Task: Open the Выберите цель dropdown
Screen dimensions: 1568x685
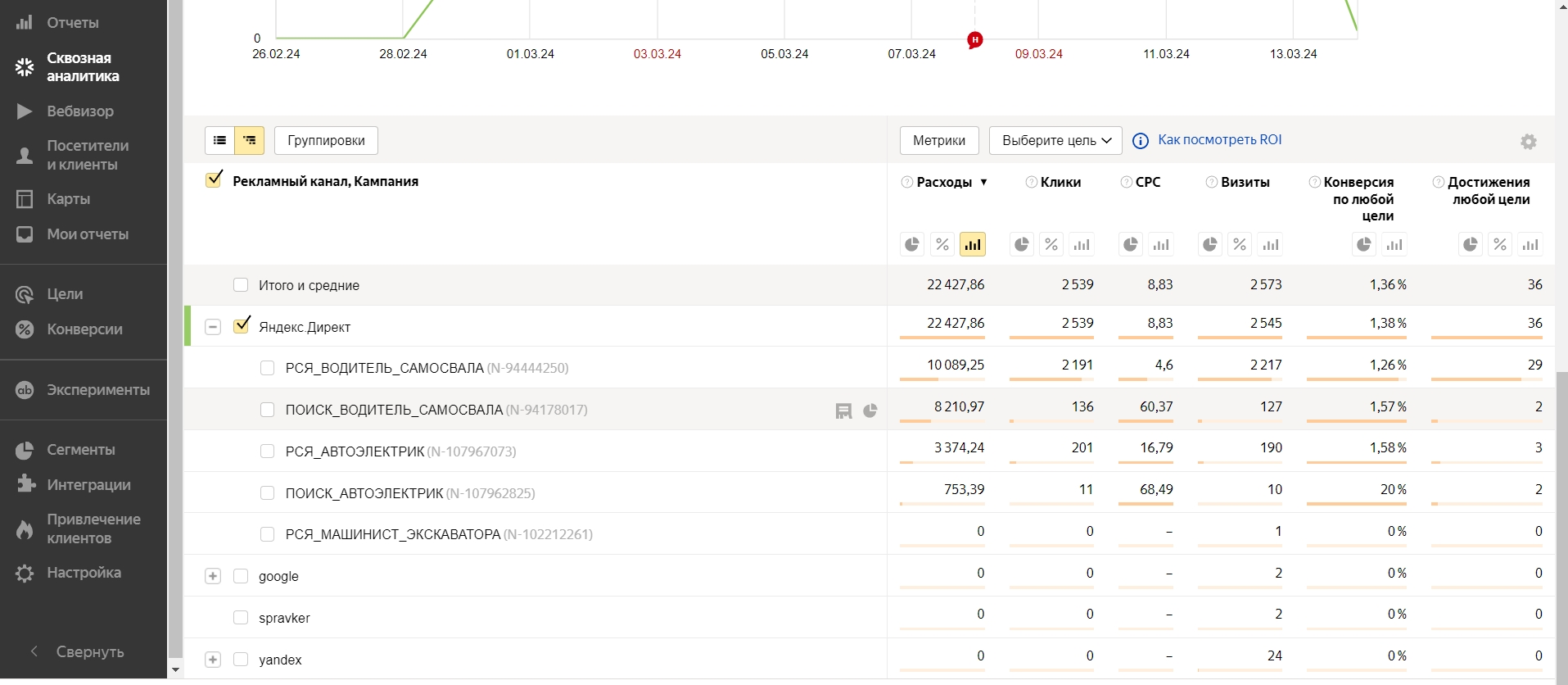Action: [x=1055, y=140]
